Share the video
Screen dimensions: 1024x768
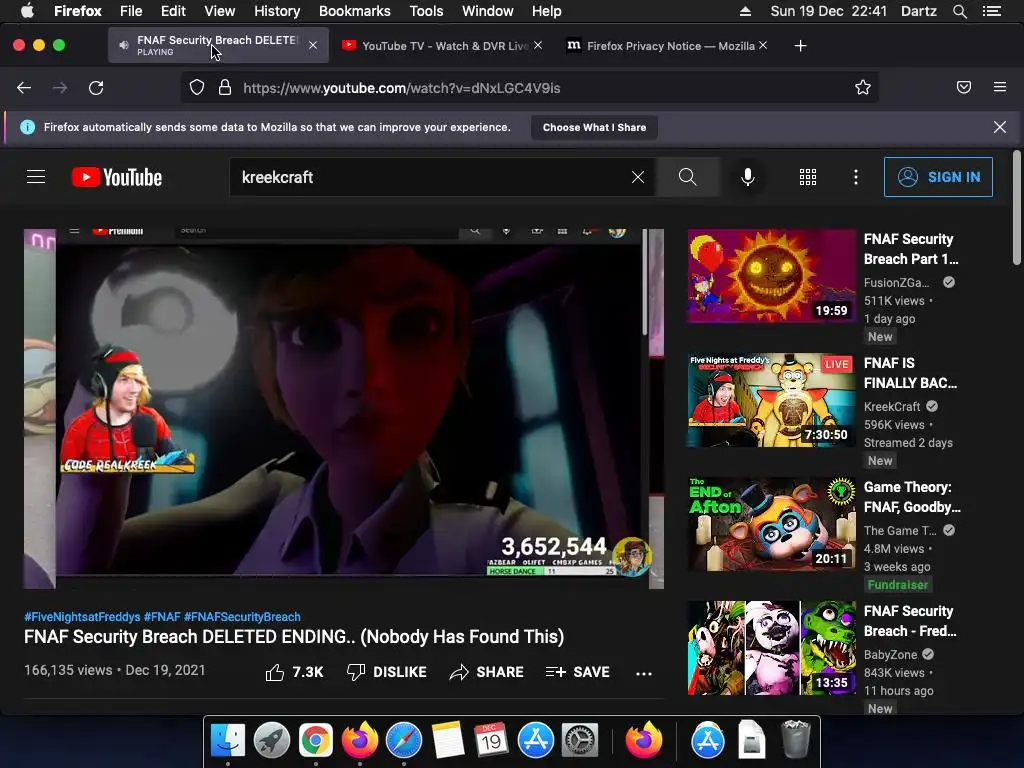486,672
